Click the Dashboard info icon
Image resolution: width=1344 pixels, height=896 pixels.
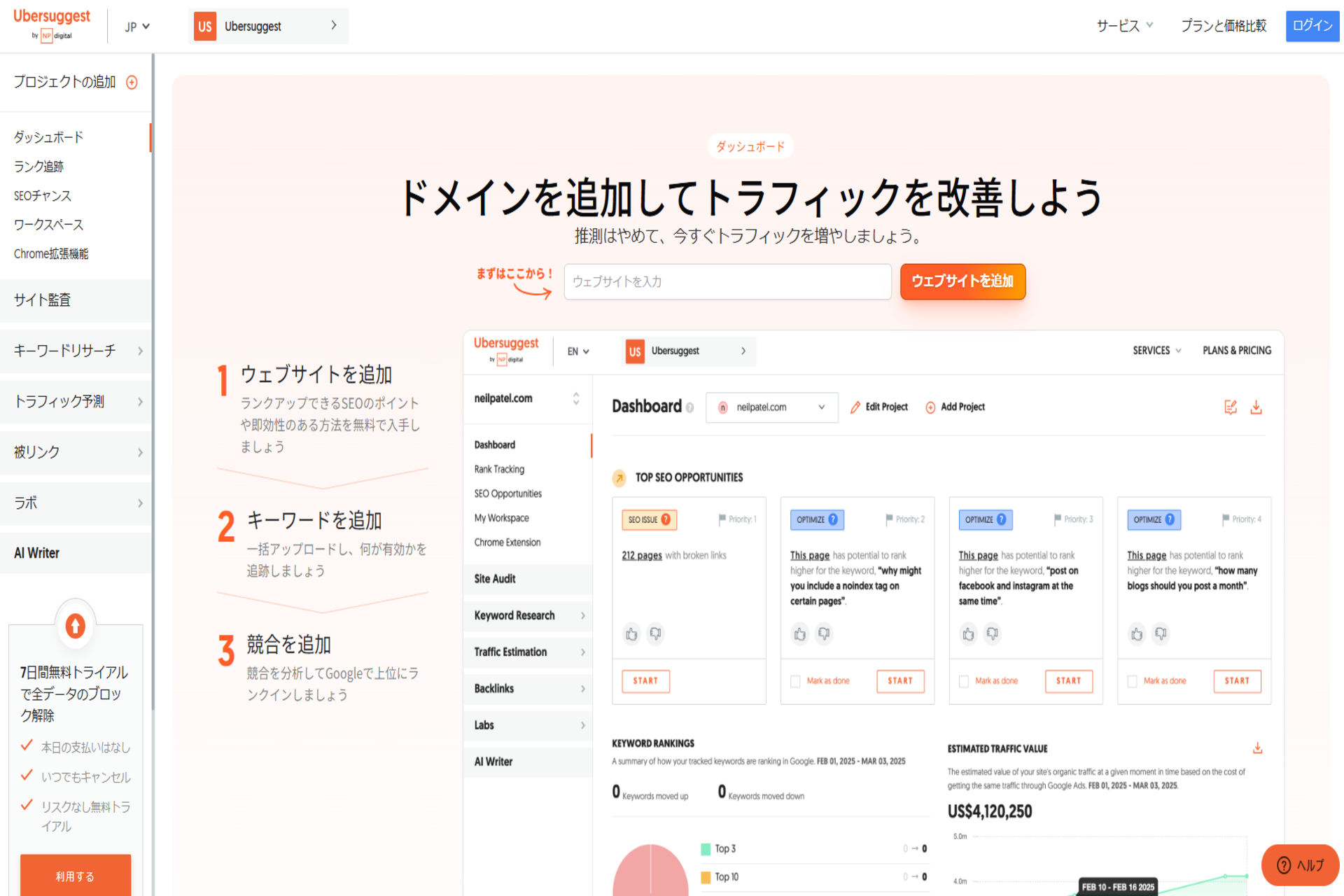click(690, 407)
